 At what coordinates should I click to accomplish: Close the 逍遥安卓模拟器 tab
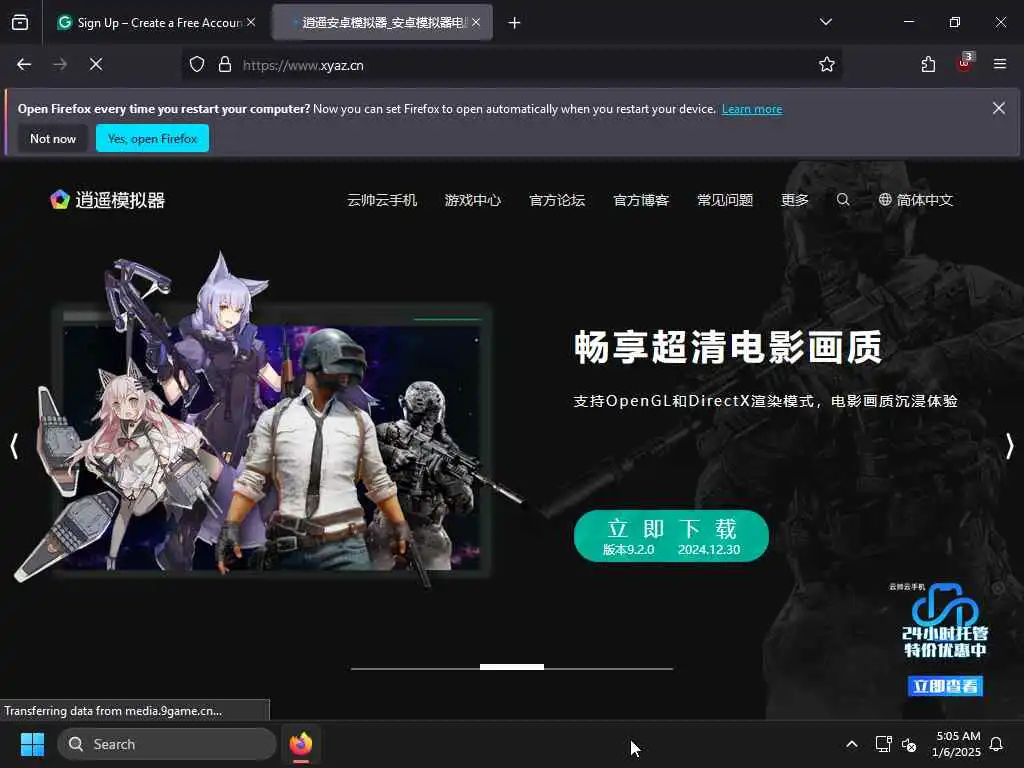476,22
